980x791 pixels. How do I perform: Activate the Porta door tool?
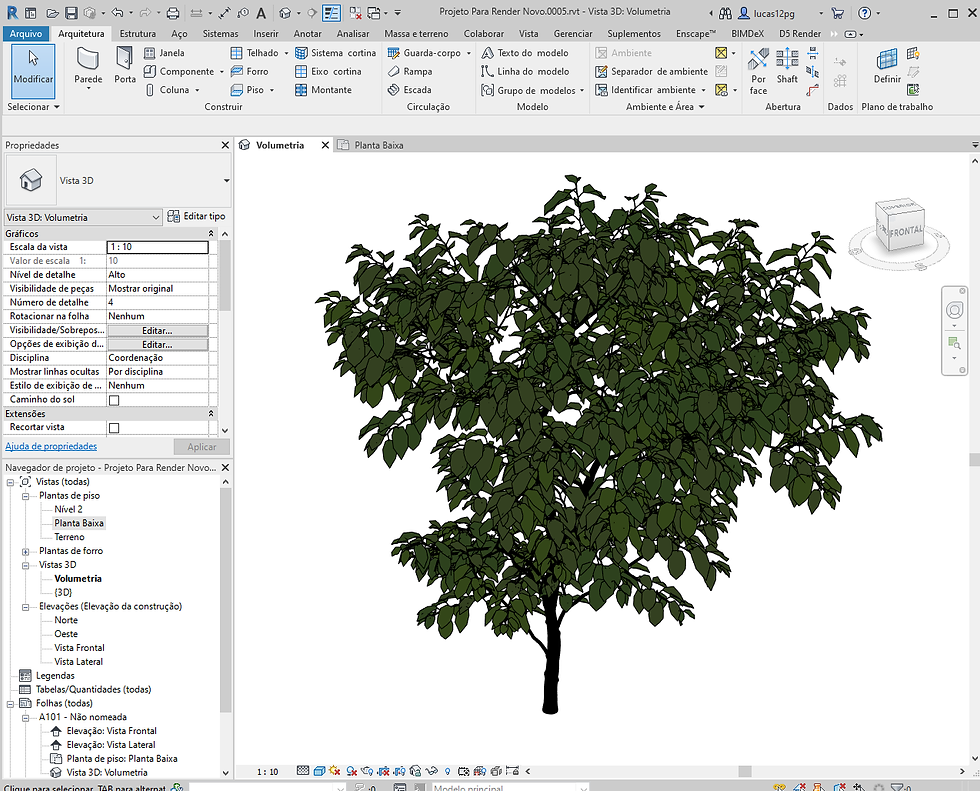[x=125, y=65]
